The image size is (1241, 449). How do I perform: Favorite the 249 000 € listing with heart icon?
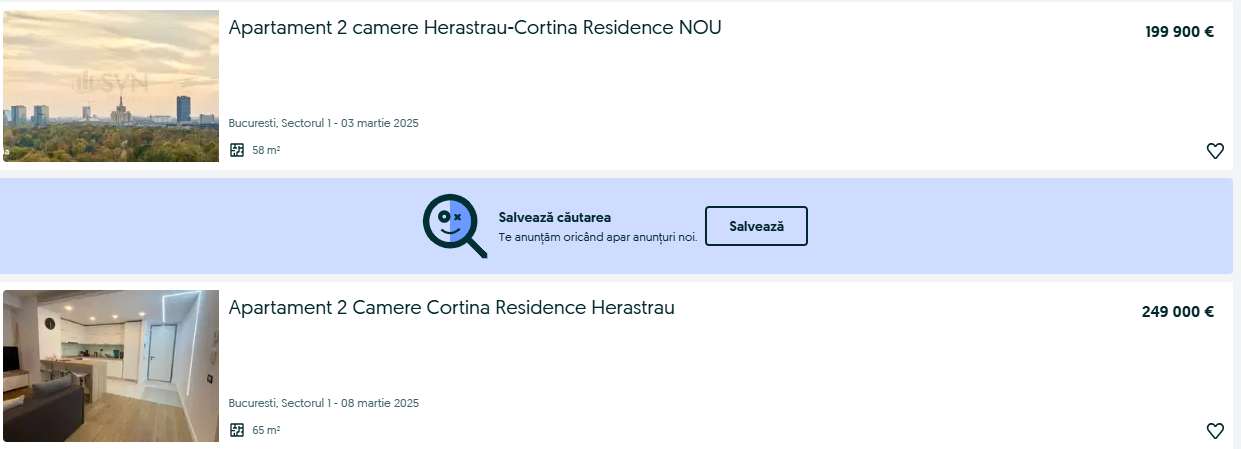(1215, 431)
